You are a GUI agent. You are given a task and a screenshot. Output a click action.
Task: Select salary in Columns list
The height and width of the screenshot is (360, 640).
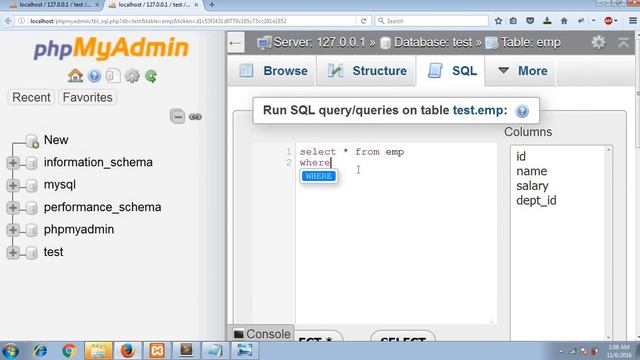coord(532,186)
